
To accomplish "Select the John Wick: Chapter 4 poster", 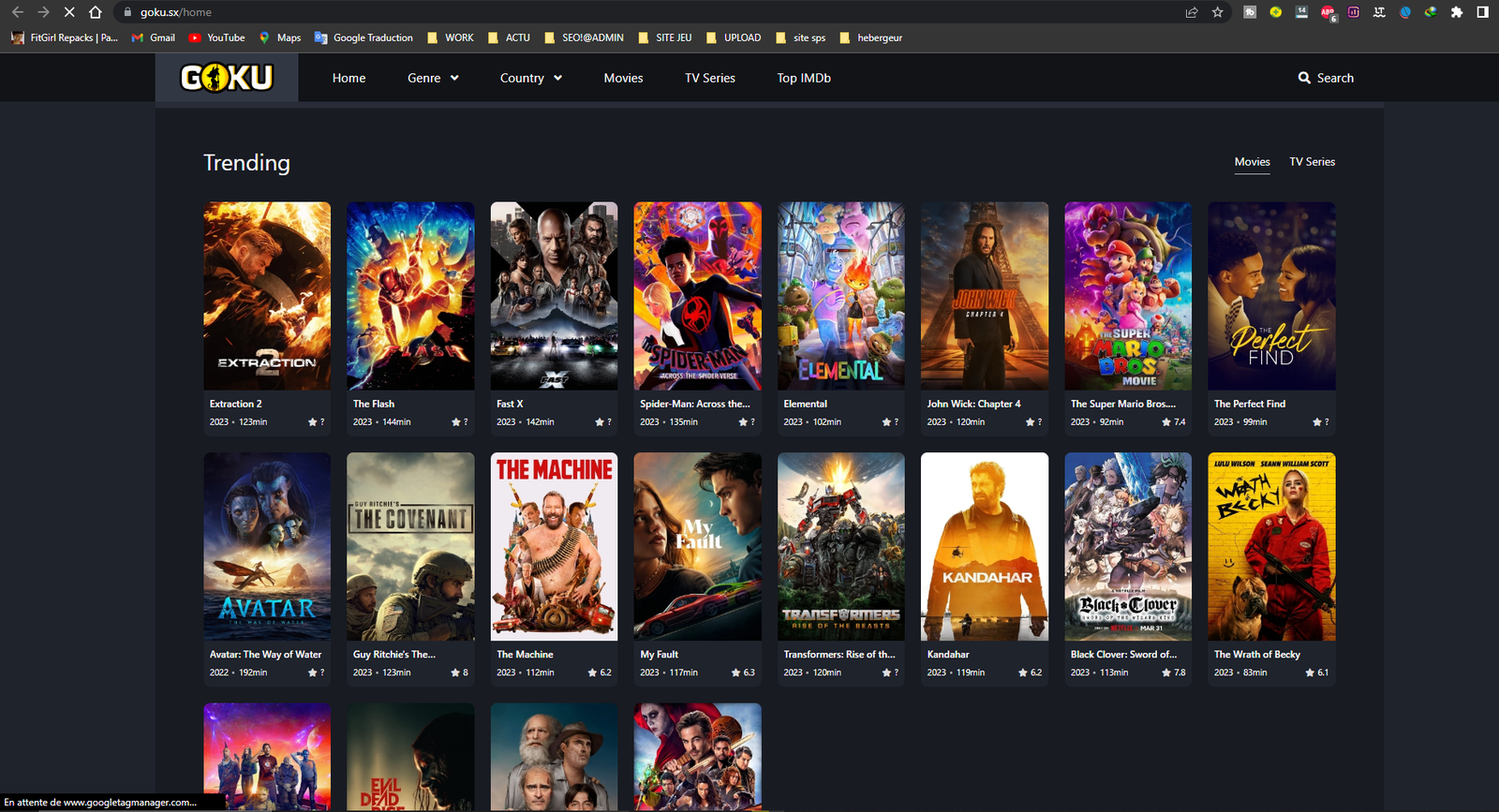I will coord(984,296).
